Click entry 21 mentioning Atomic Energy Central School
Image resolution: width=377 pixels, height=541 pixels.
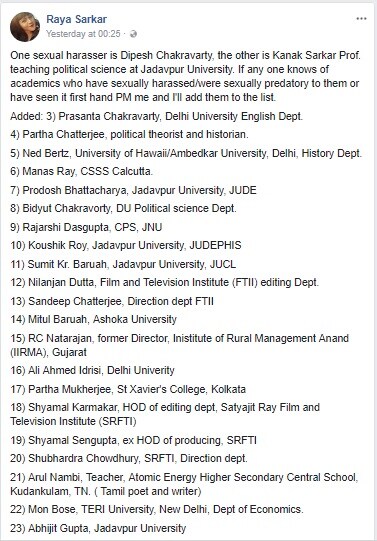click(184, 484)
